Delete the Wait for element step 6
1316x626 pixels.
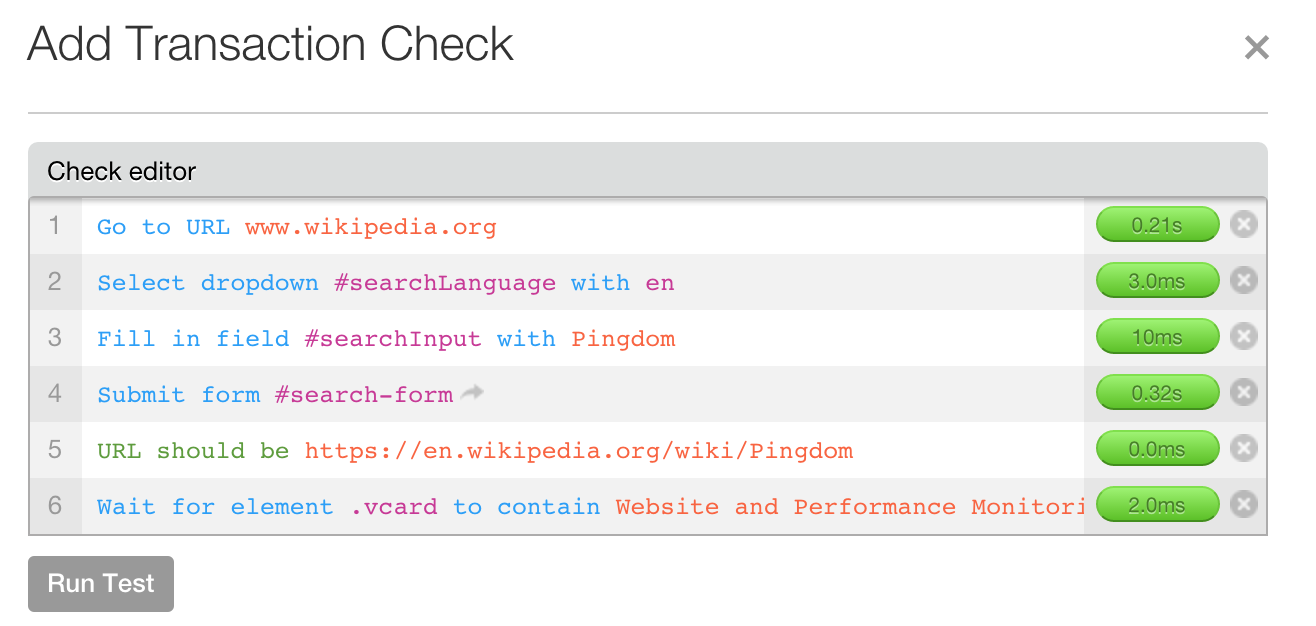(1243, 505)
